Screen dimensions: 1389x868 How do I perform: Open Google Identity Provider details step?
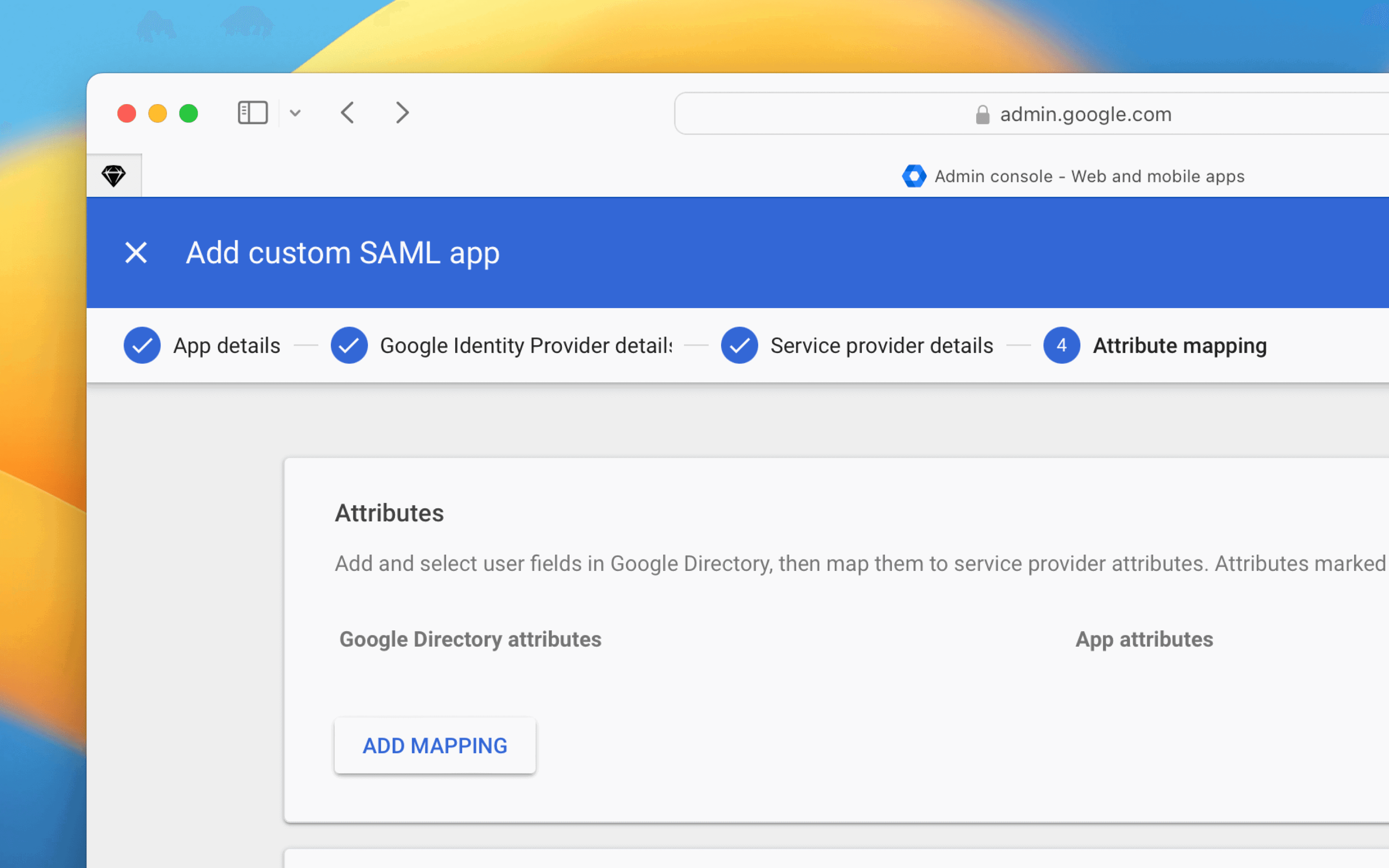coord(525,346)
